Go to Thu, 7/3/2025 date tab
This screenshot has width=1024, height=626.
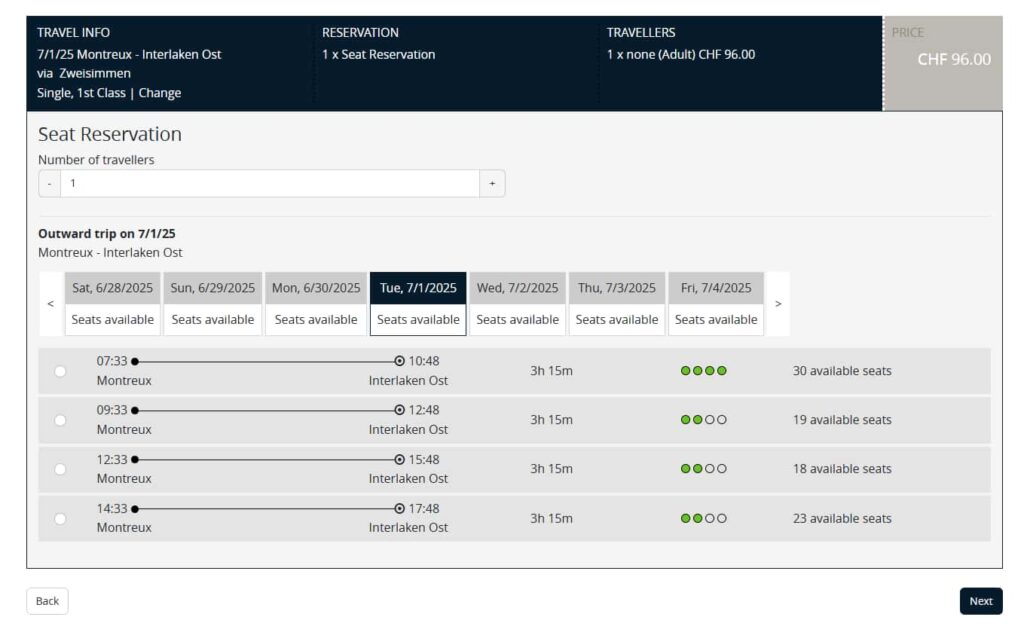point(617,304)
